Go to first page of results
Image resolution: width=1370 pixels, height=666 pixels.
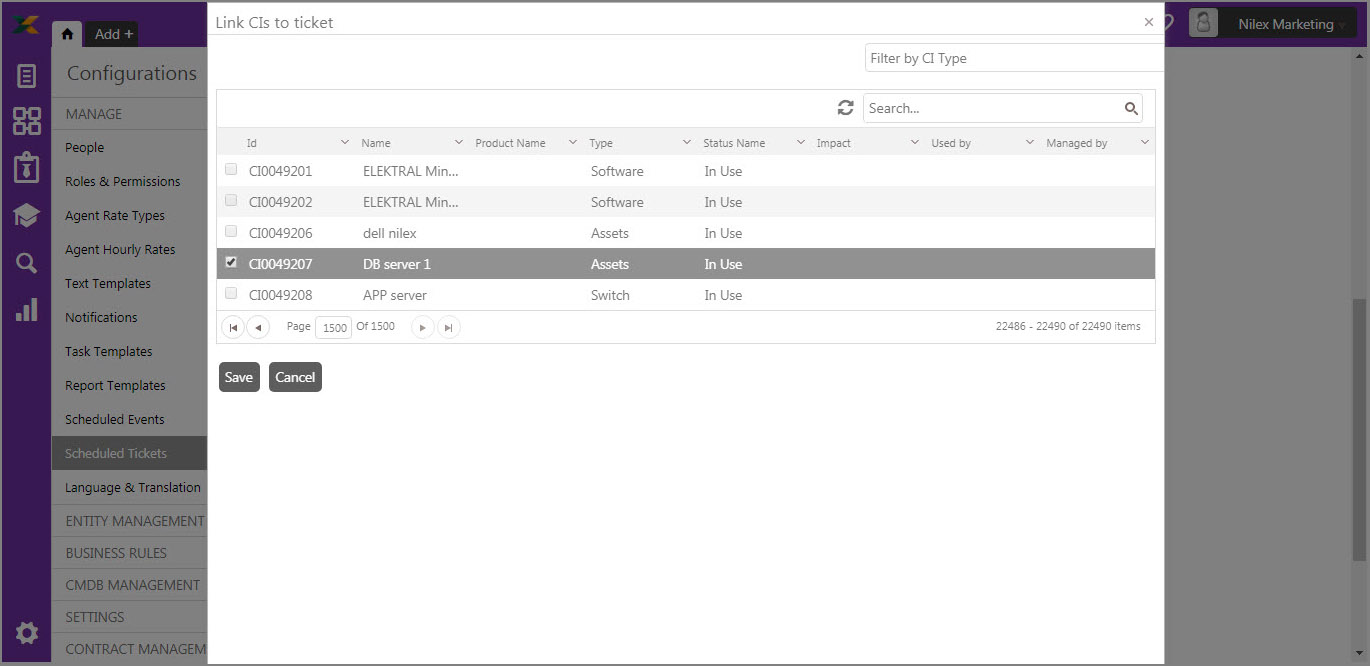[233, 327]
